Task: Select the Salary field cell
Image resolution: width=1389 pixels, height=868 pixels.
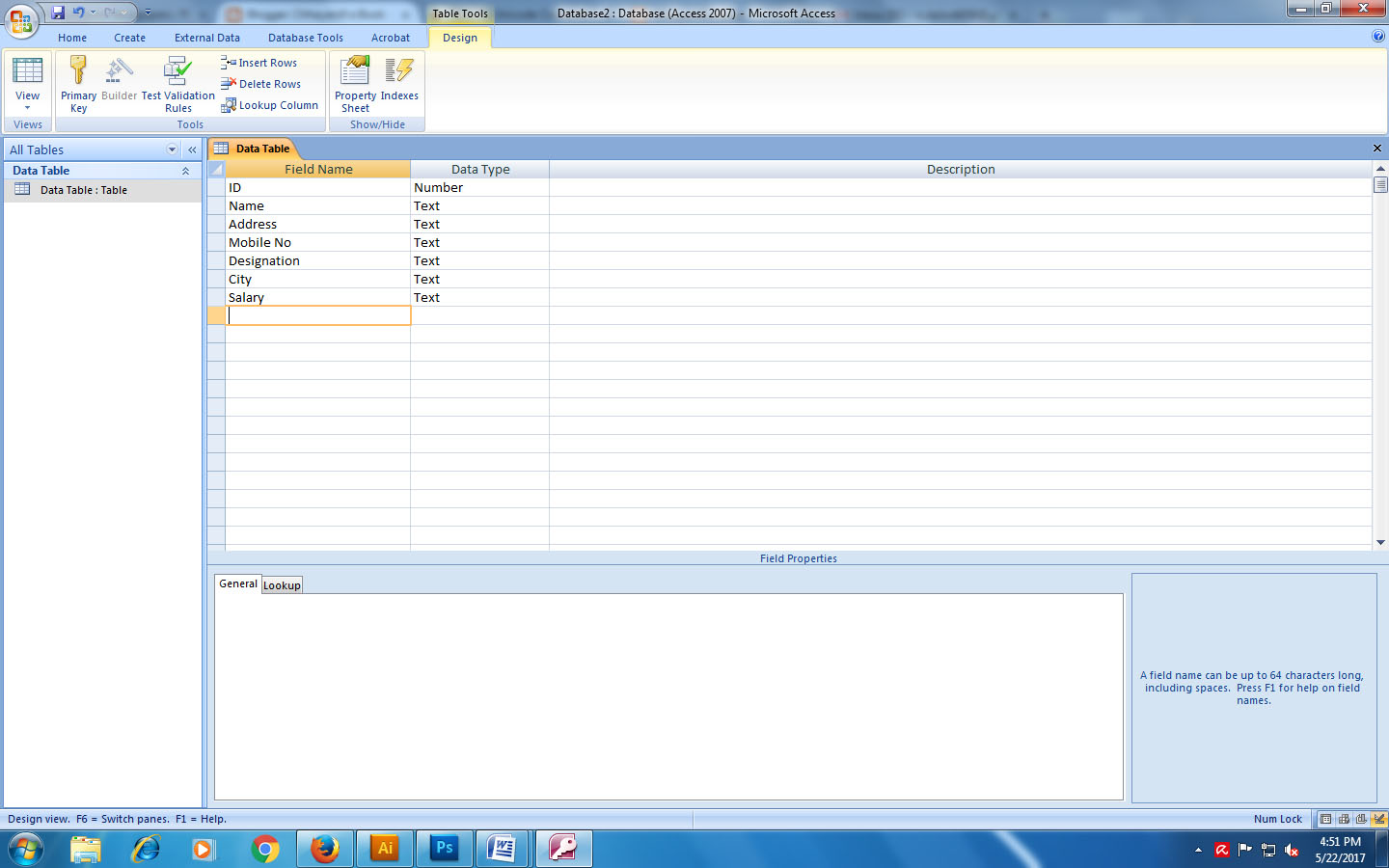Action: 318,298
